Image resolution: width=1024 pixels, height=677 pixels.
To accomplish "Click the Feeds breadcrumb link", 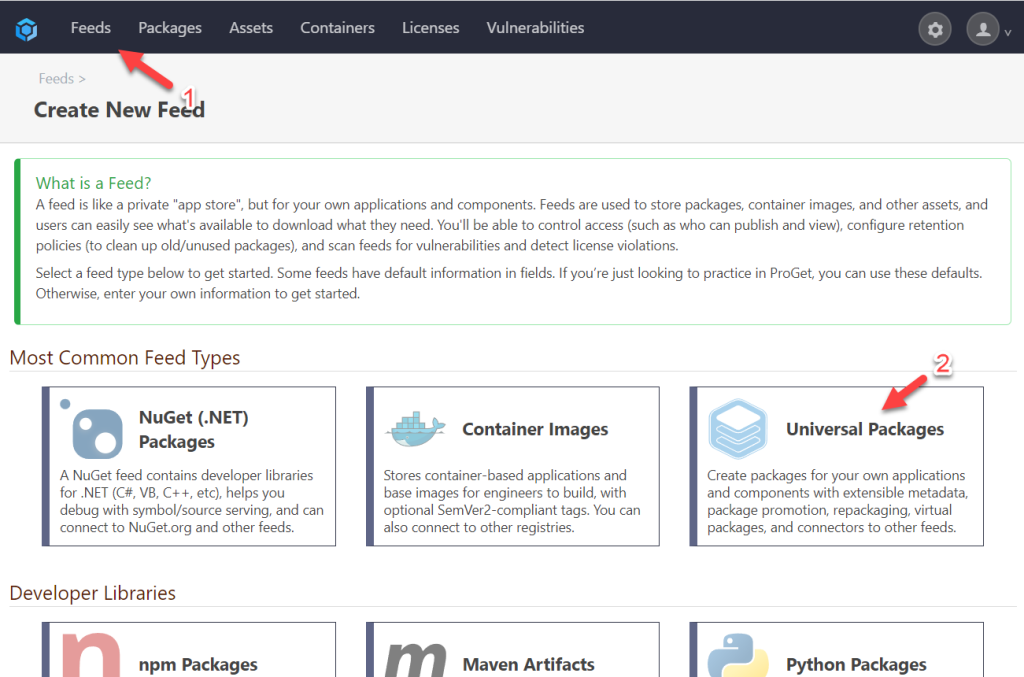I will point(56,78).
